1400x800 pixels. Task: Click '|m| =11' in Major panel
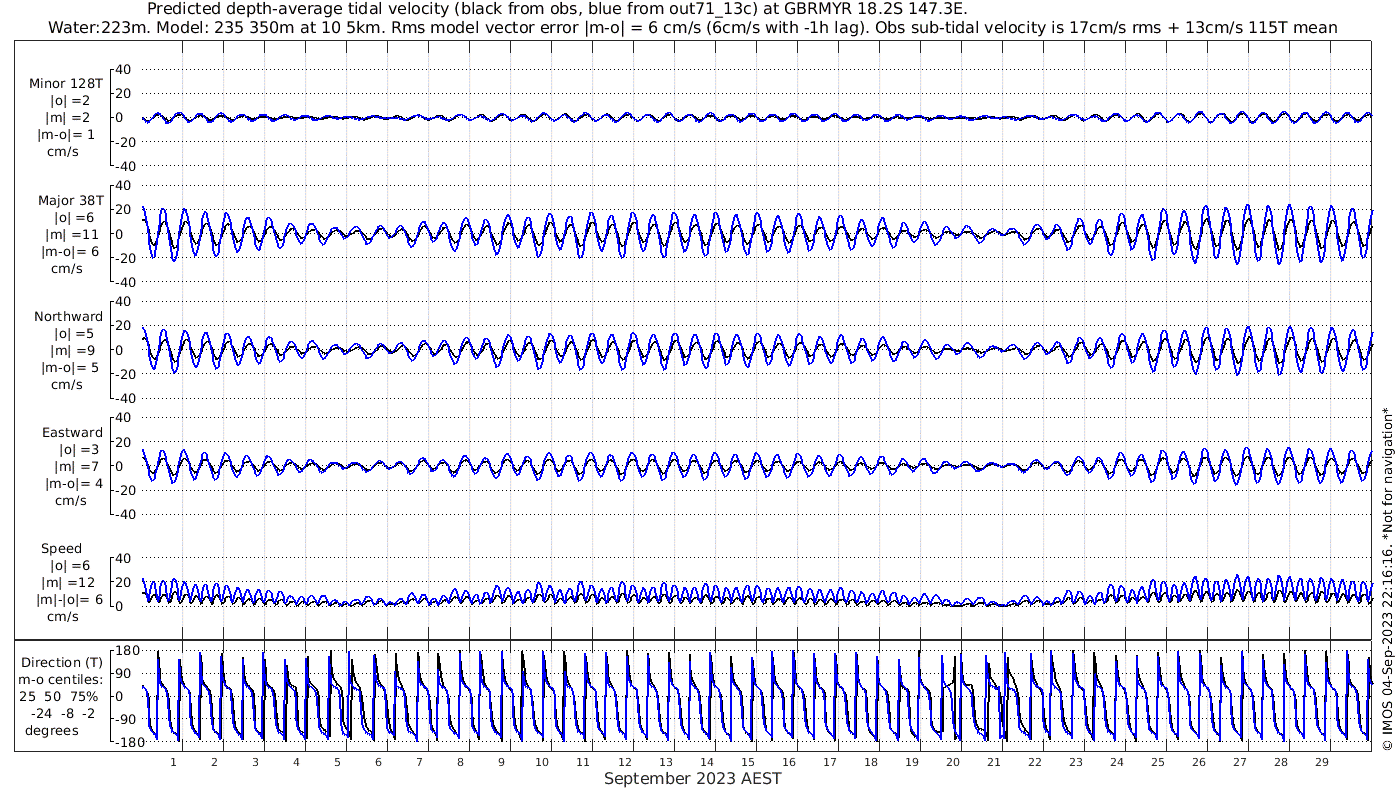[71, 234]
